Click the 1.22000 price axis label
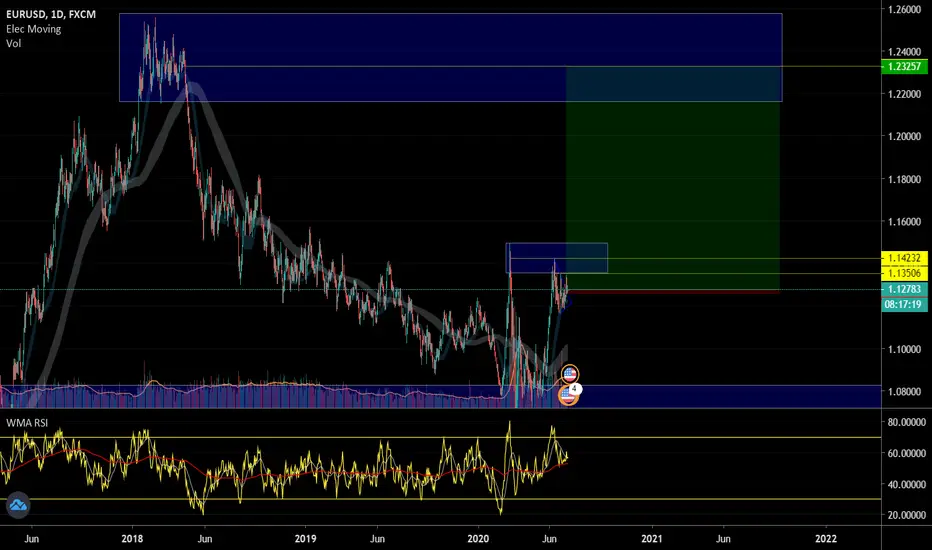932x550 pixels. 904,94
